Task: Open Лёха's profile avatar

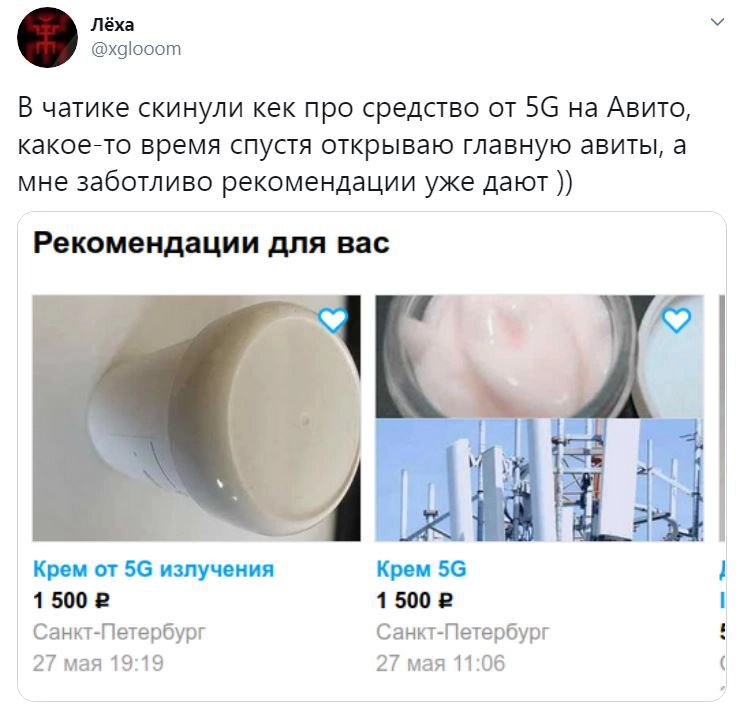Action: click(47, 37)
